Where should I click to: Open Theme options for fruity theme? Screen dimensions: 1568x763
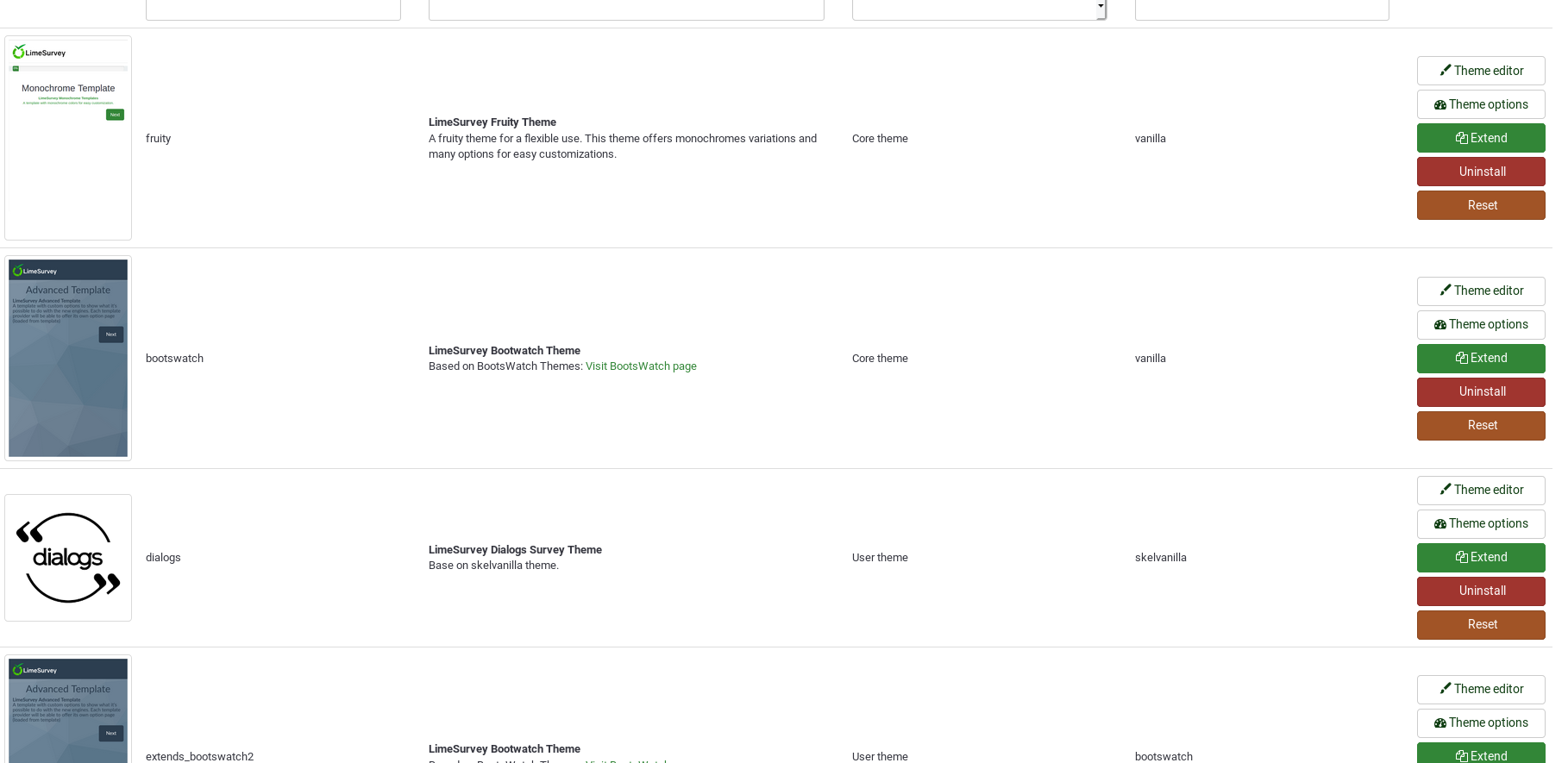[x=1480, y=104]
